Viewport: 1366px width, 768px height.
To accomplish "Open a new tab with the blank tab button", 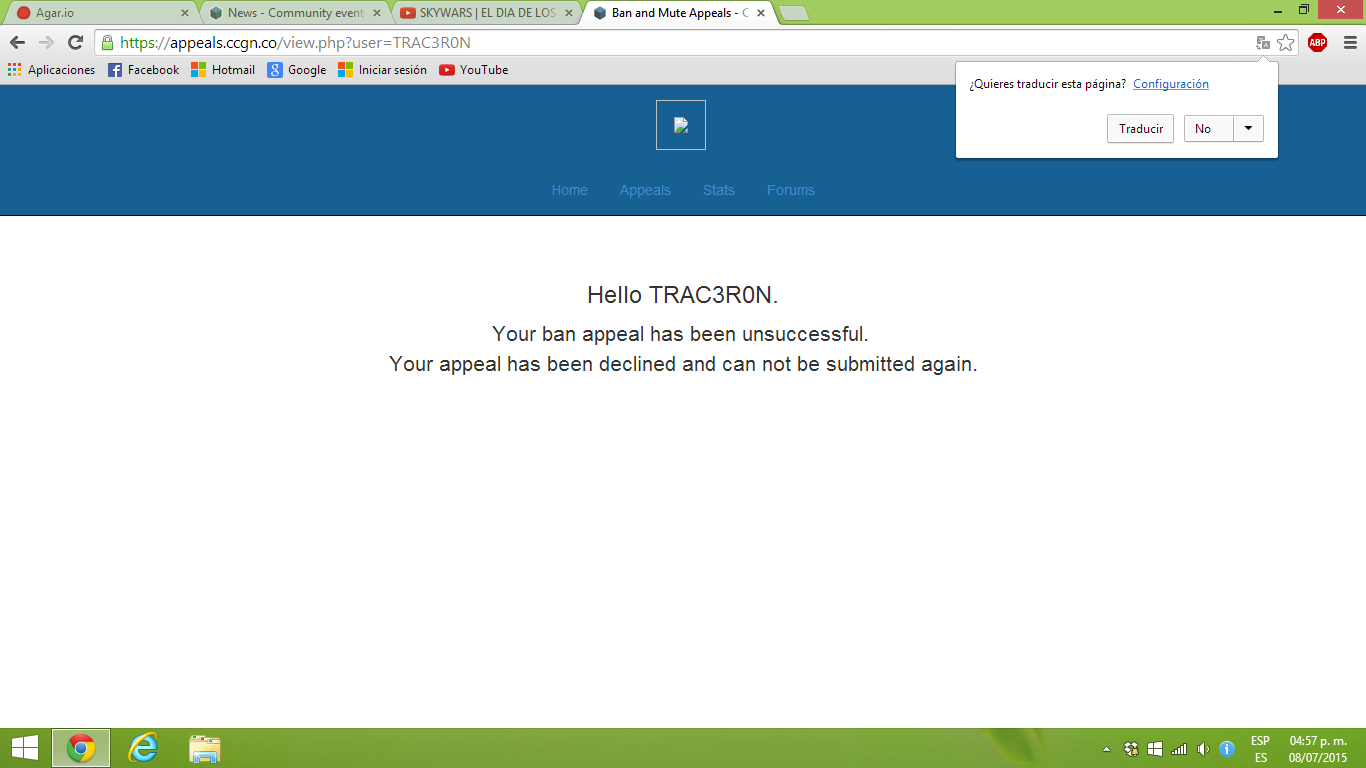I will (794, 13).
